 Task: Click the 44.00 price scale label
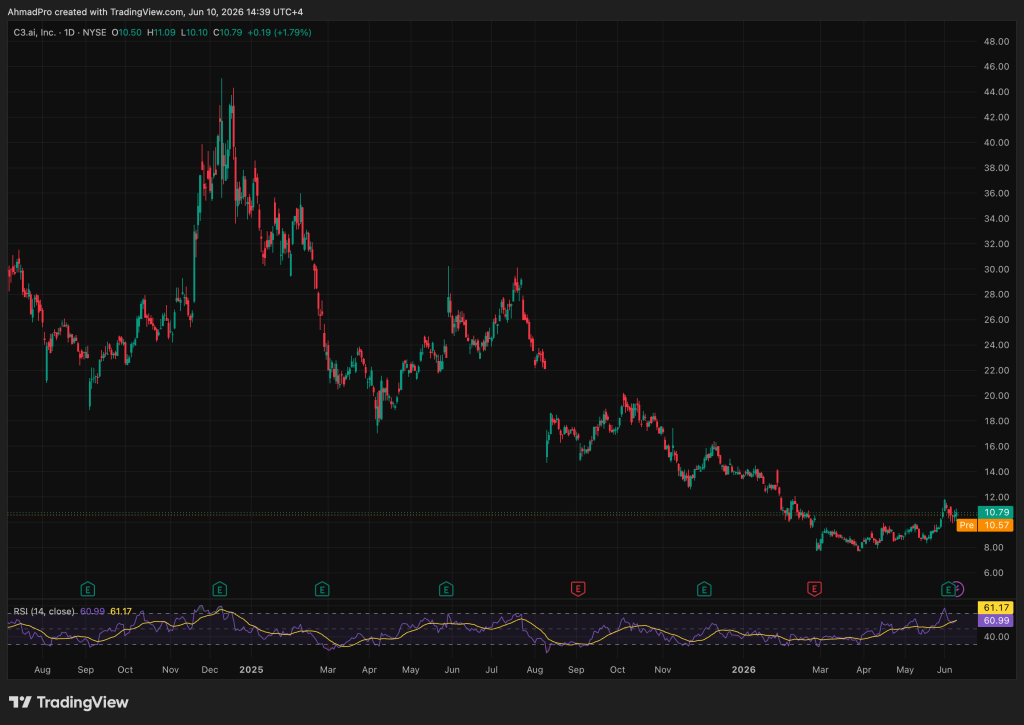point(997,92)
